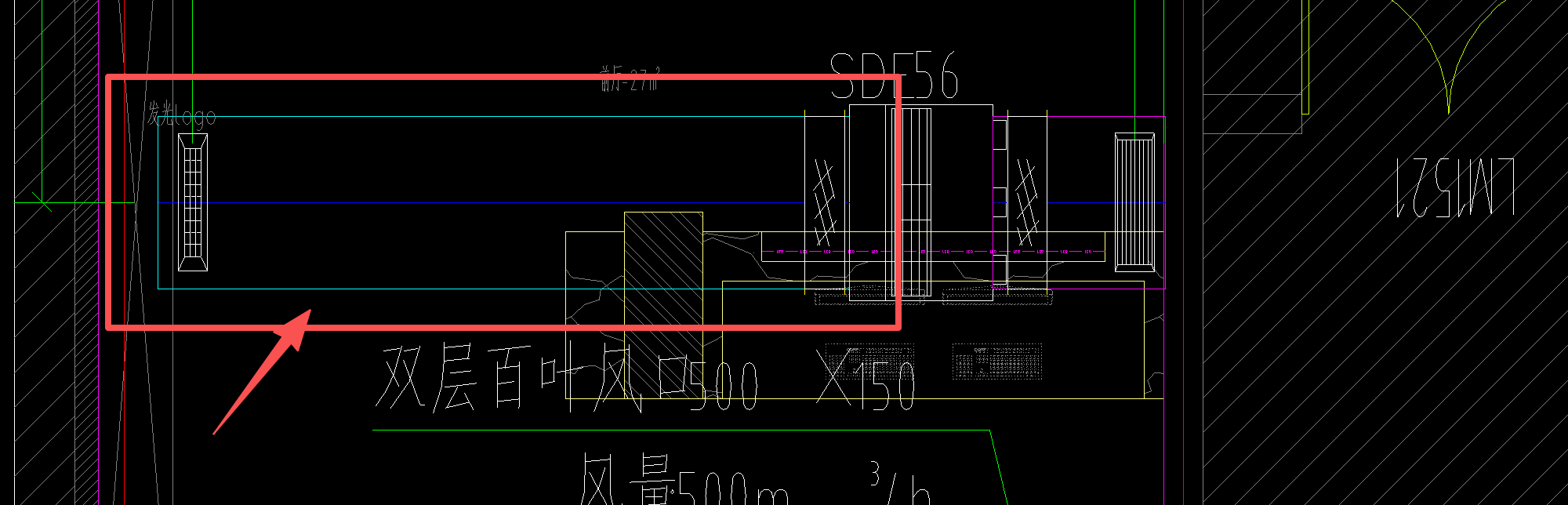Viewport: 1568px width, 505px height.
Task: Select the red vertical line at left
Action: pyautogui.click(x=124, y=252)
